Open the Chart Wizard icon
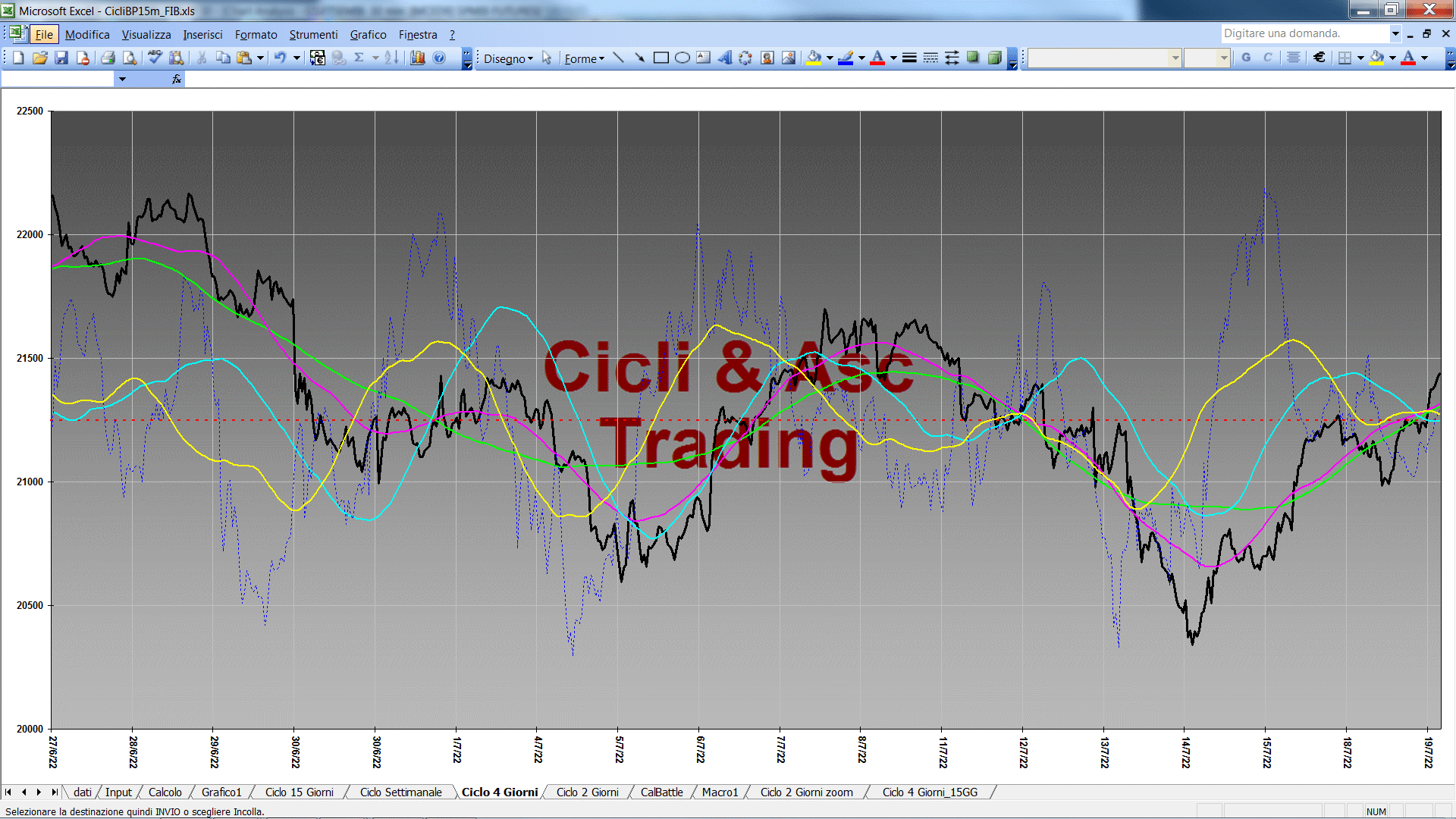Viewport: 1456px width, 819px height. pos(417,58)
